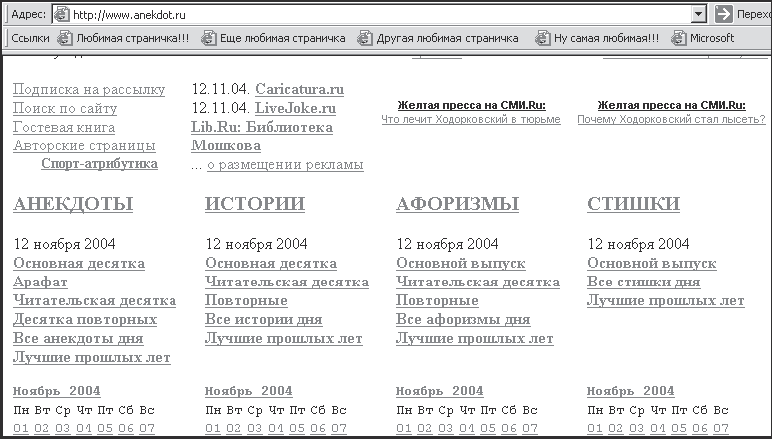The height and width of the screenshot is (439, 772).
Task: Open the 'Еще любимая страничка' bookmark icon
Action: 208,38
